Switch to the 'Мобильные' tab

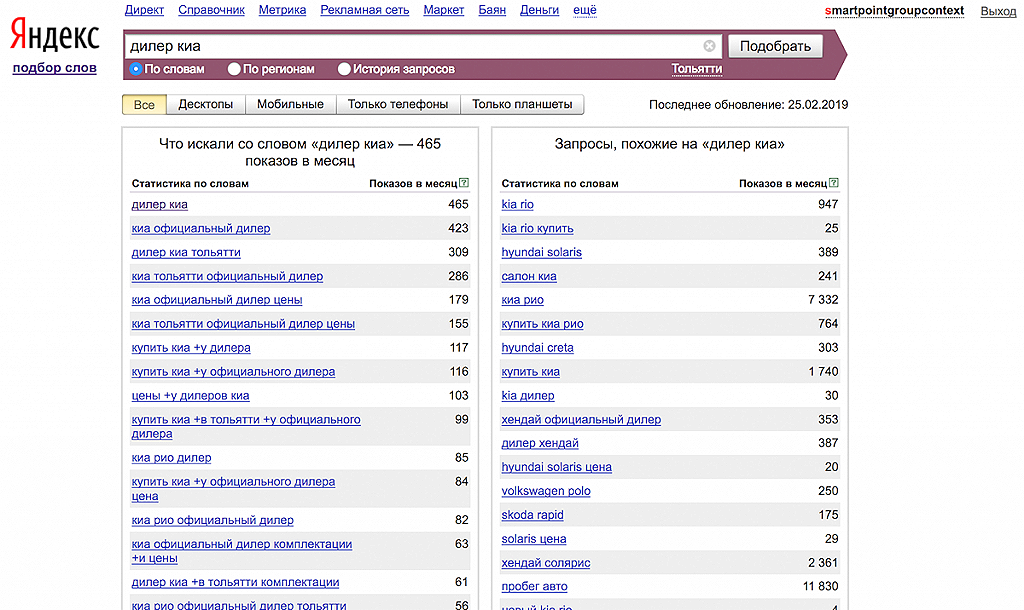[290, 104]
